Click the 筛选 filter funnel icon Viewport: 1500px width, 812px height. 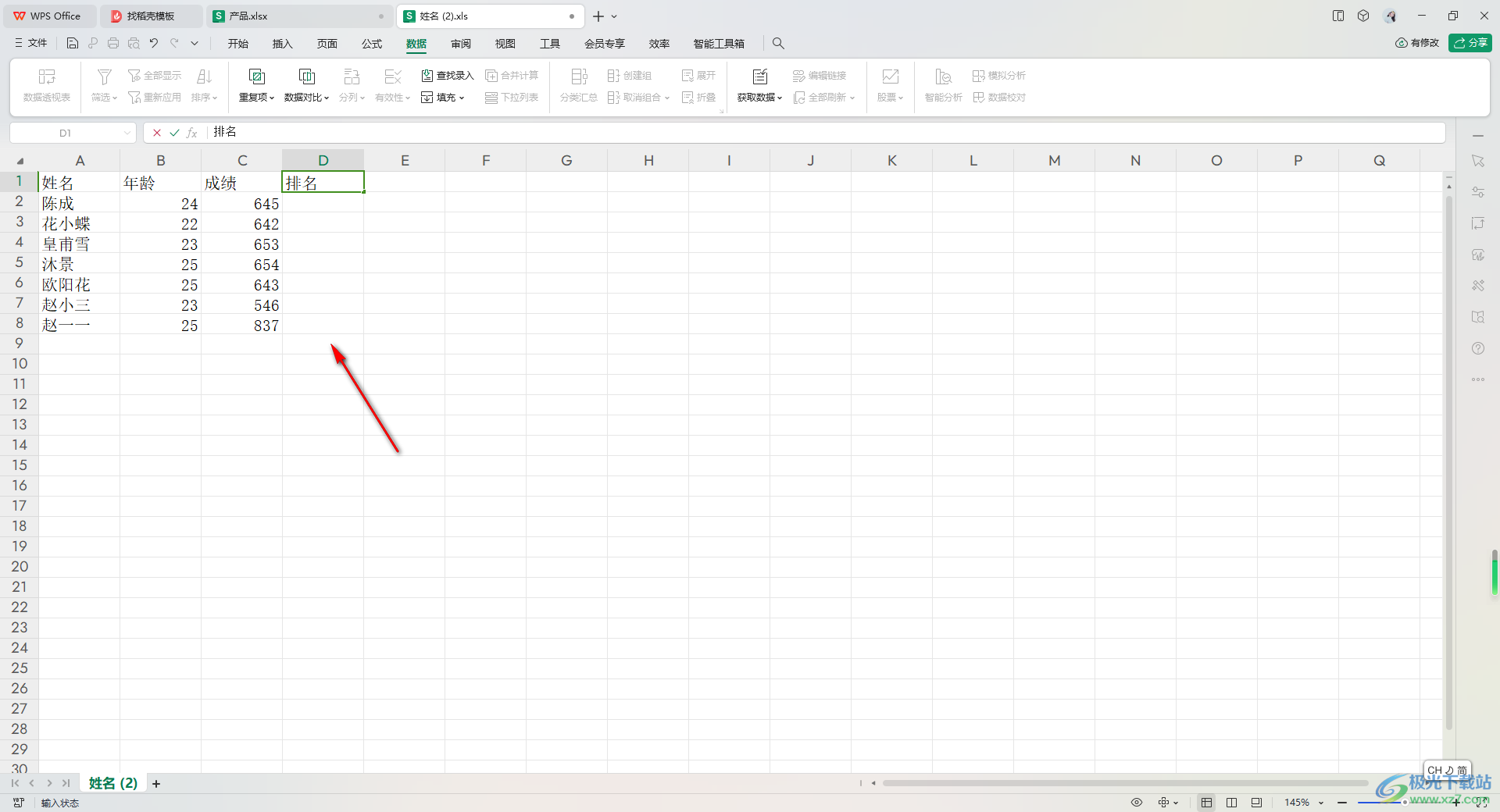pyautogui.click(x=104, y=77)
